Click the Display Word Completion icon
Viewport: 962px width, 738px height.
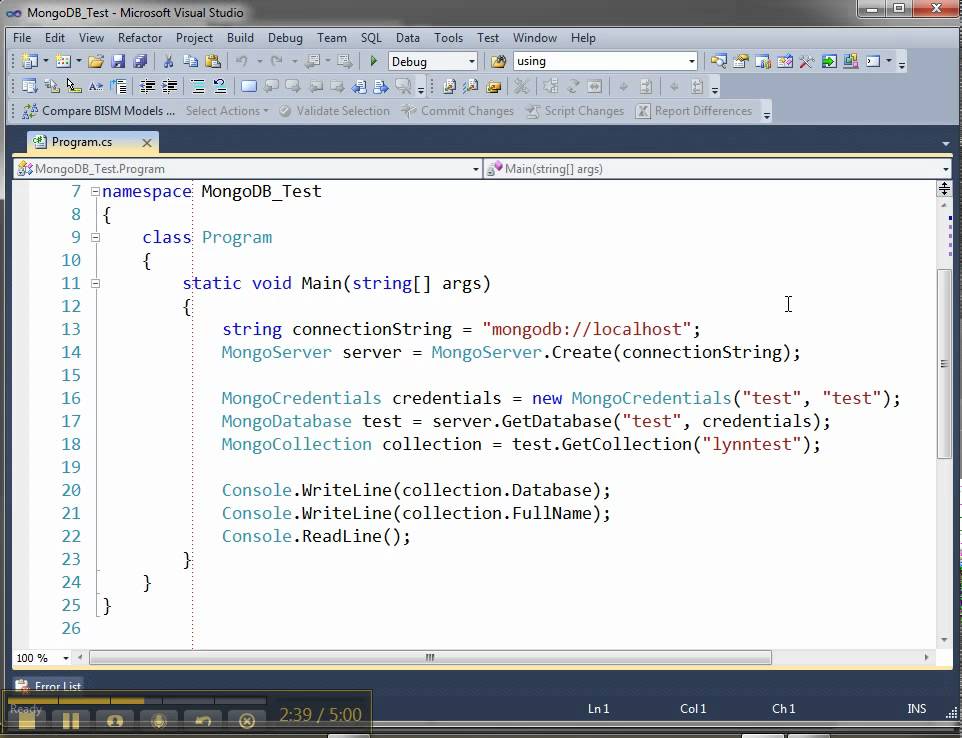point(96,86)
